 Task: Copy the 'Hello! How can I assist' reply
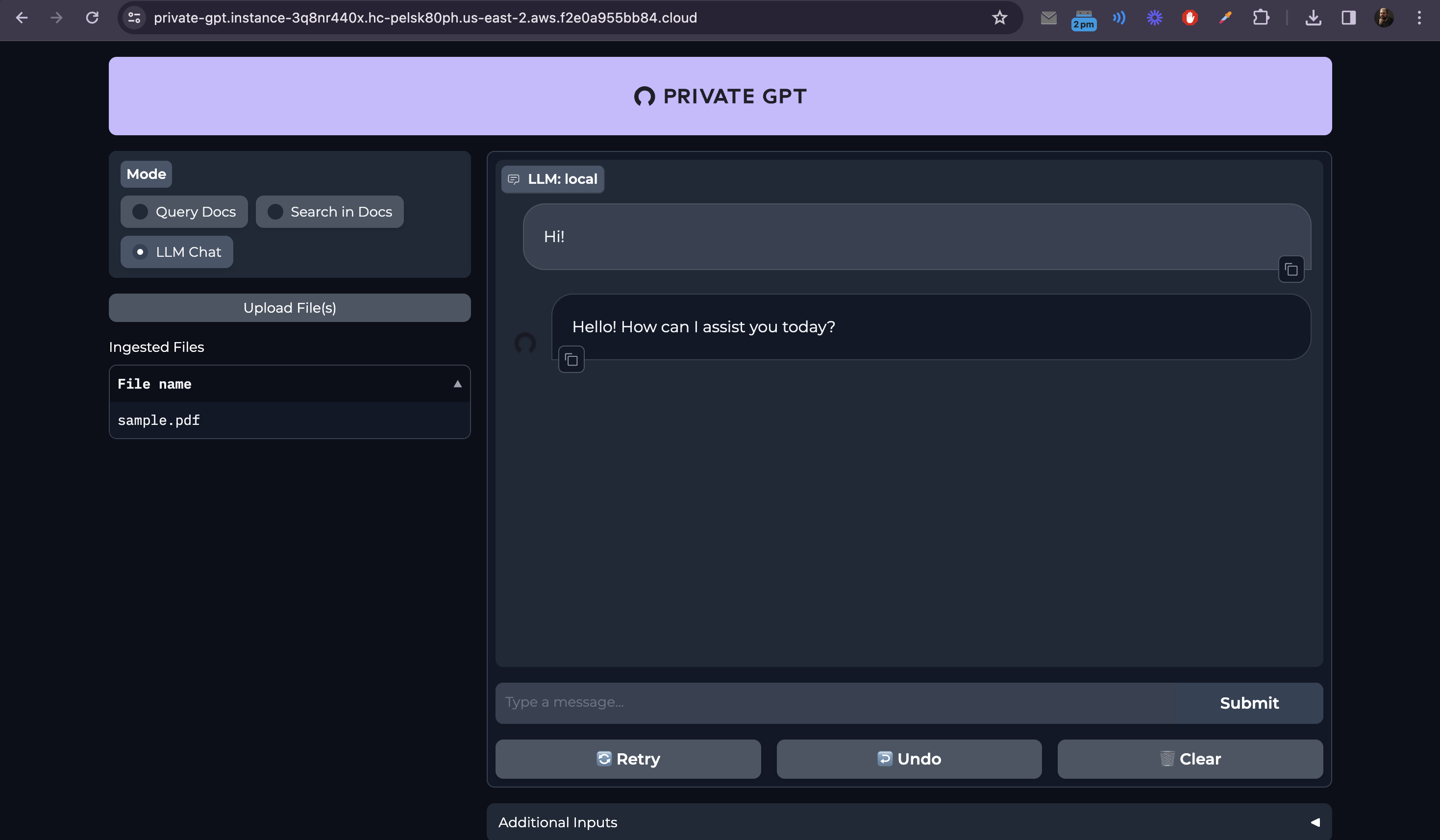[x=571, y=359]
